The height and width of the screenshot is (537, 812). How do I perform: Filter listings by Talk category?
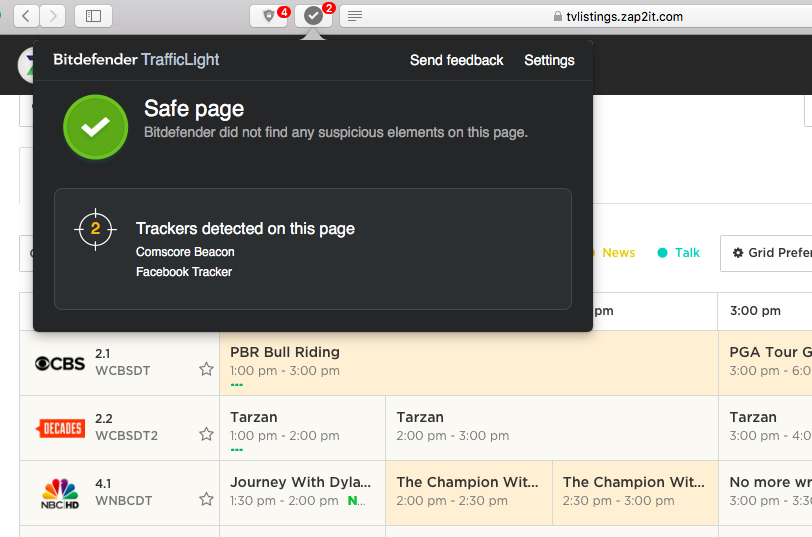pos(678,253)
